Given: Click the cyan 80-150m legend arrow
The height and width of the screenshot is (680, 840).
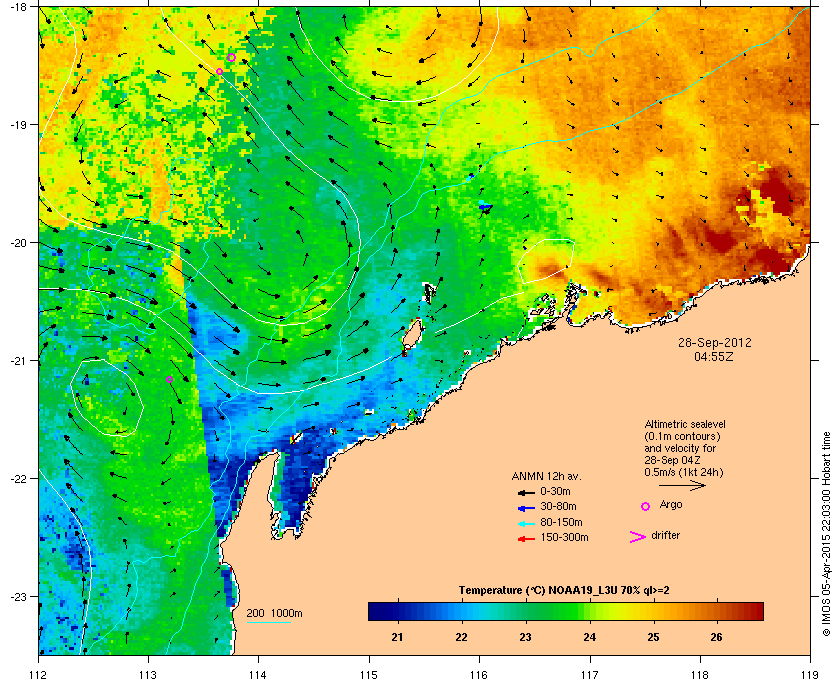Looking at the screenshot, I should (526, 523).
